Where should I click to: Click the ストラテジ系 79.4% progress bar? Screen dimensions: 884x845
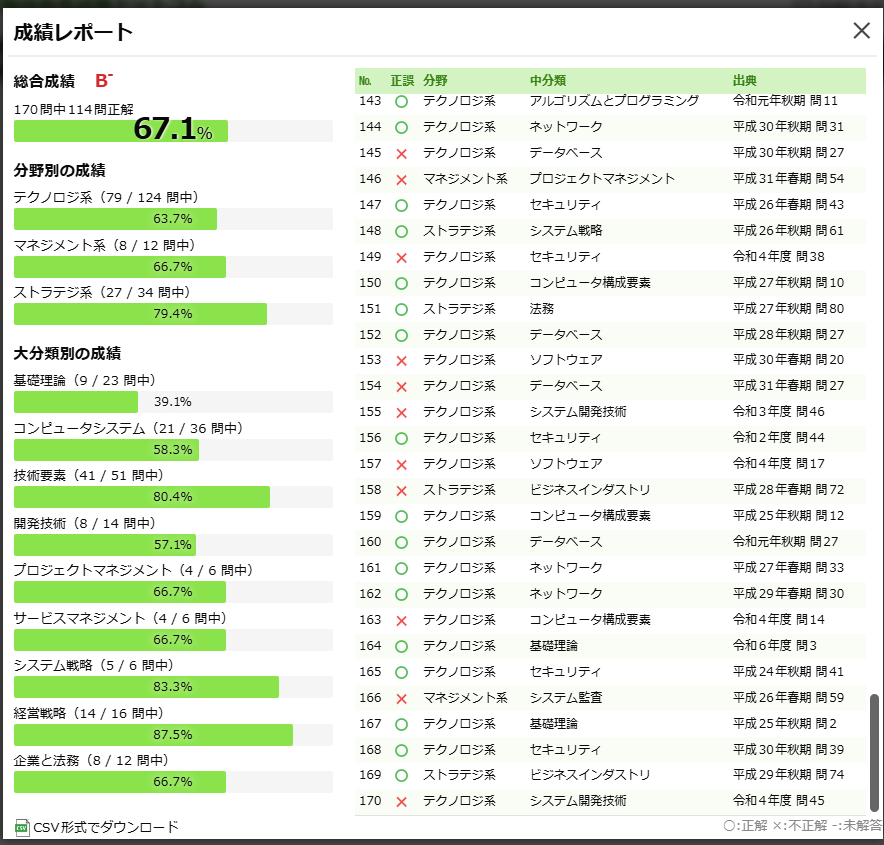point(173,313)
